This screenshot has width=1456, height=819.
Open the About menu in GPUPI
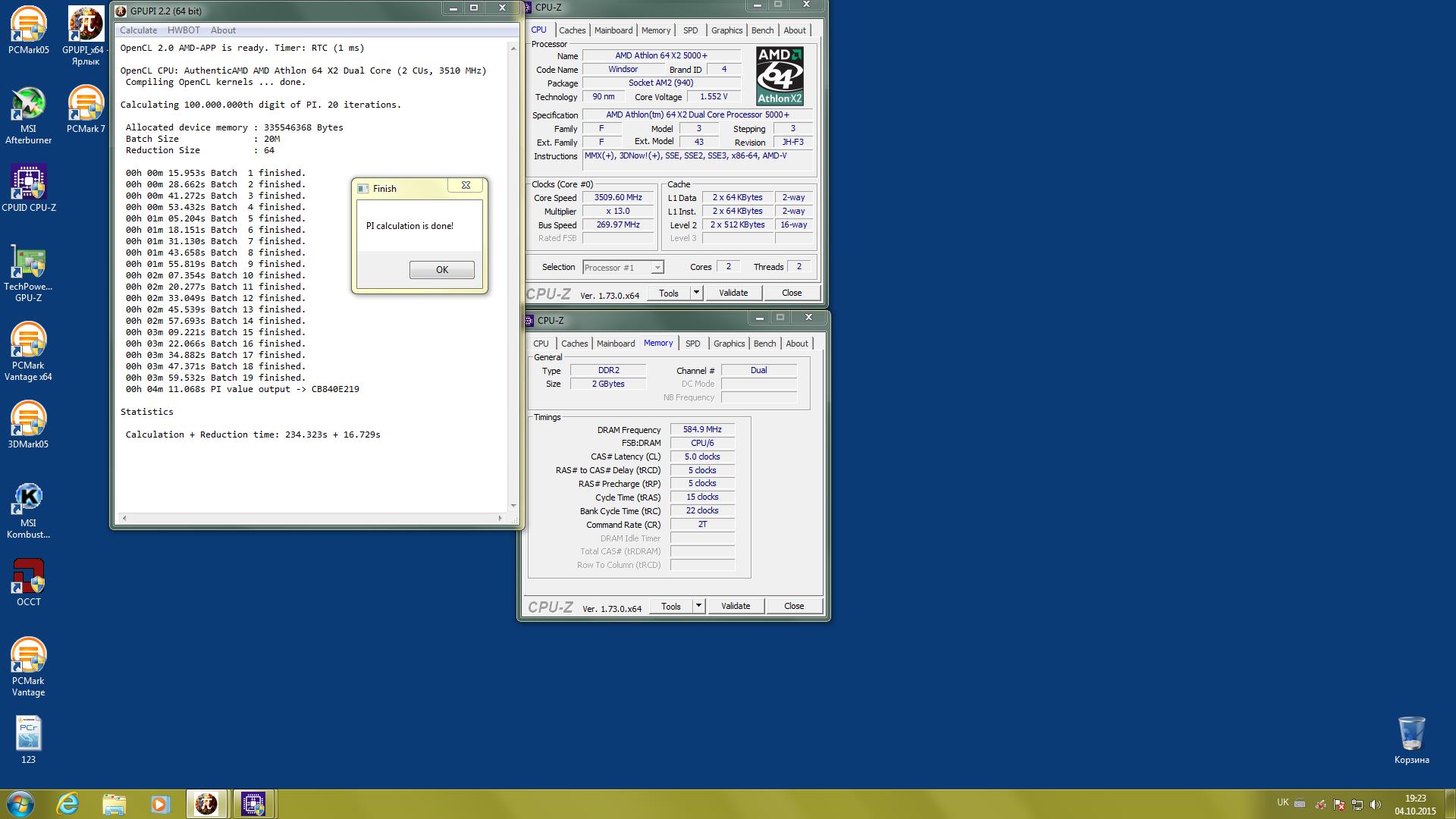[223, 30]
